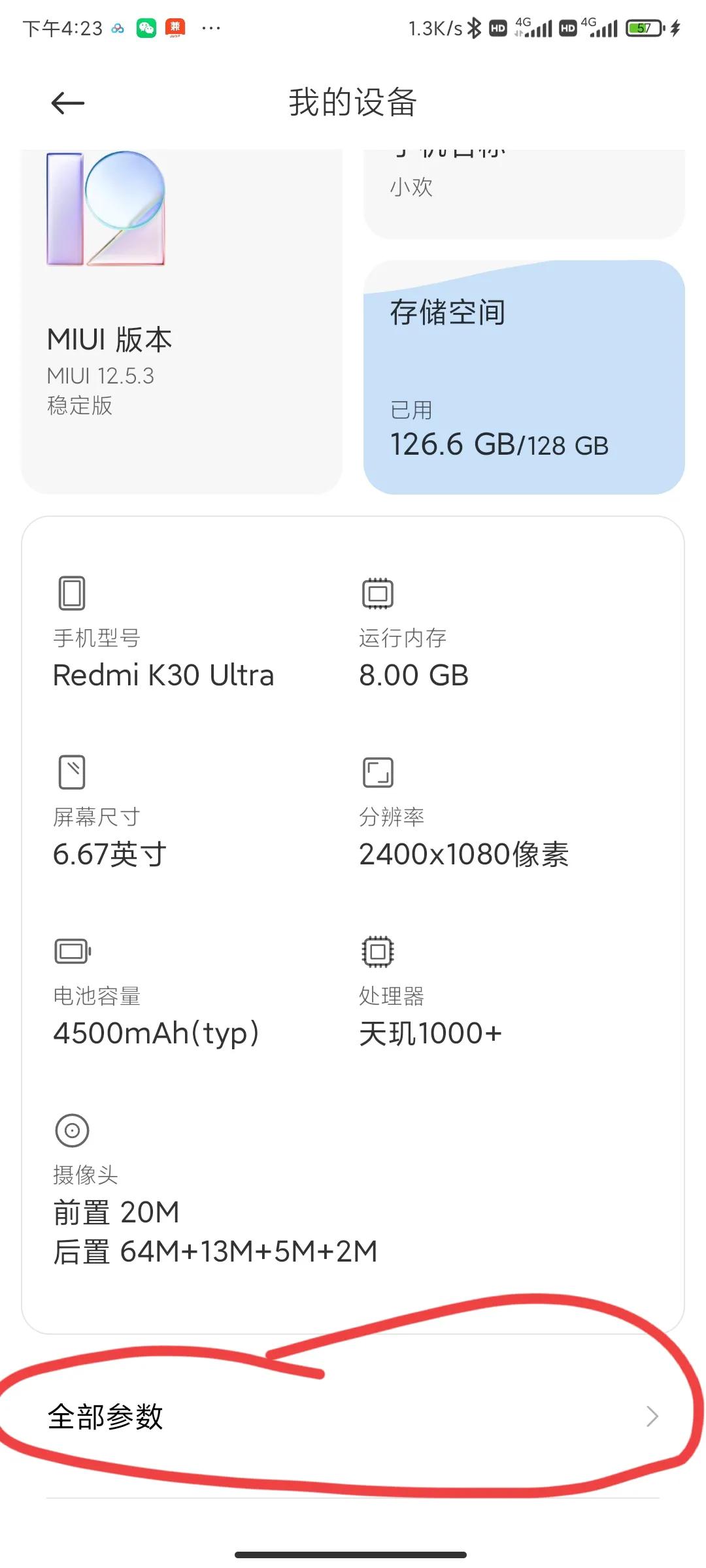Tap the back arrow icon

point(68,103)
